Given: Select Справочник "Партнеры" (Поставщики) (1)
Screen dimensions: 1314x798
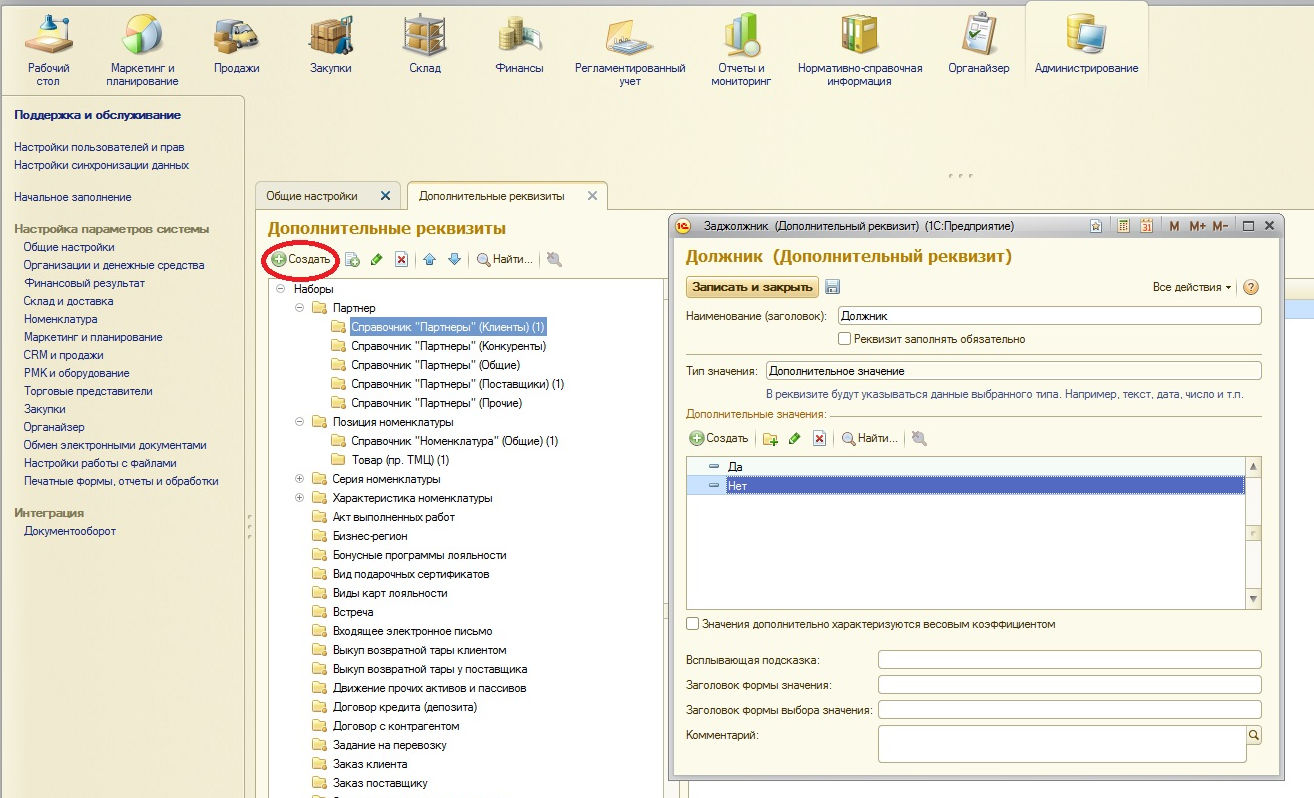Looking at the screenshot, I should (x=458, y=384).
